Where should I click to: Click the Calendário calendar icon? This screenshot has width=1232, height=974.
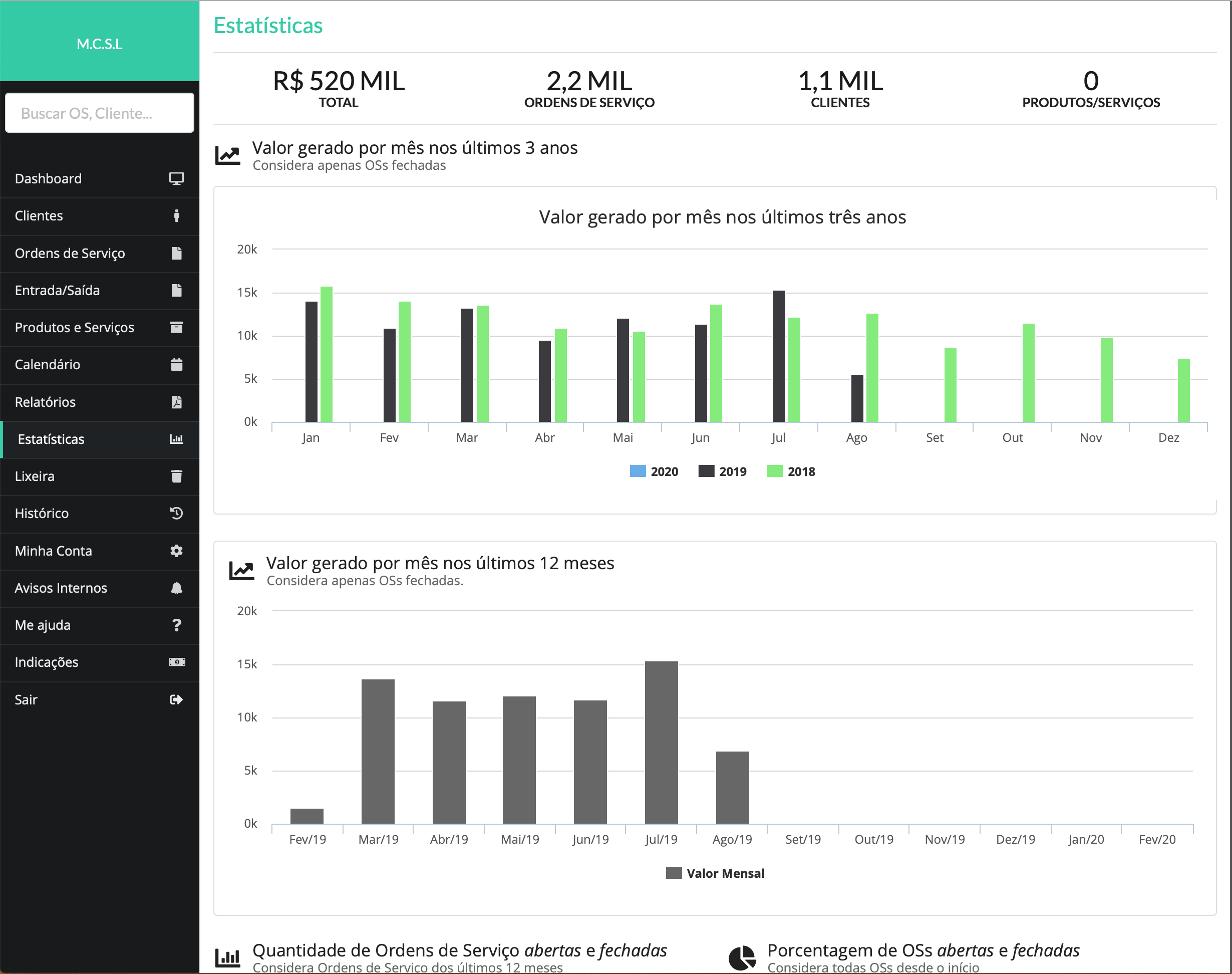(x=176, y=364)
